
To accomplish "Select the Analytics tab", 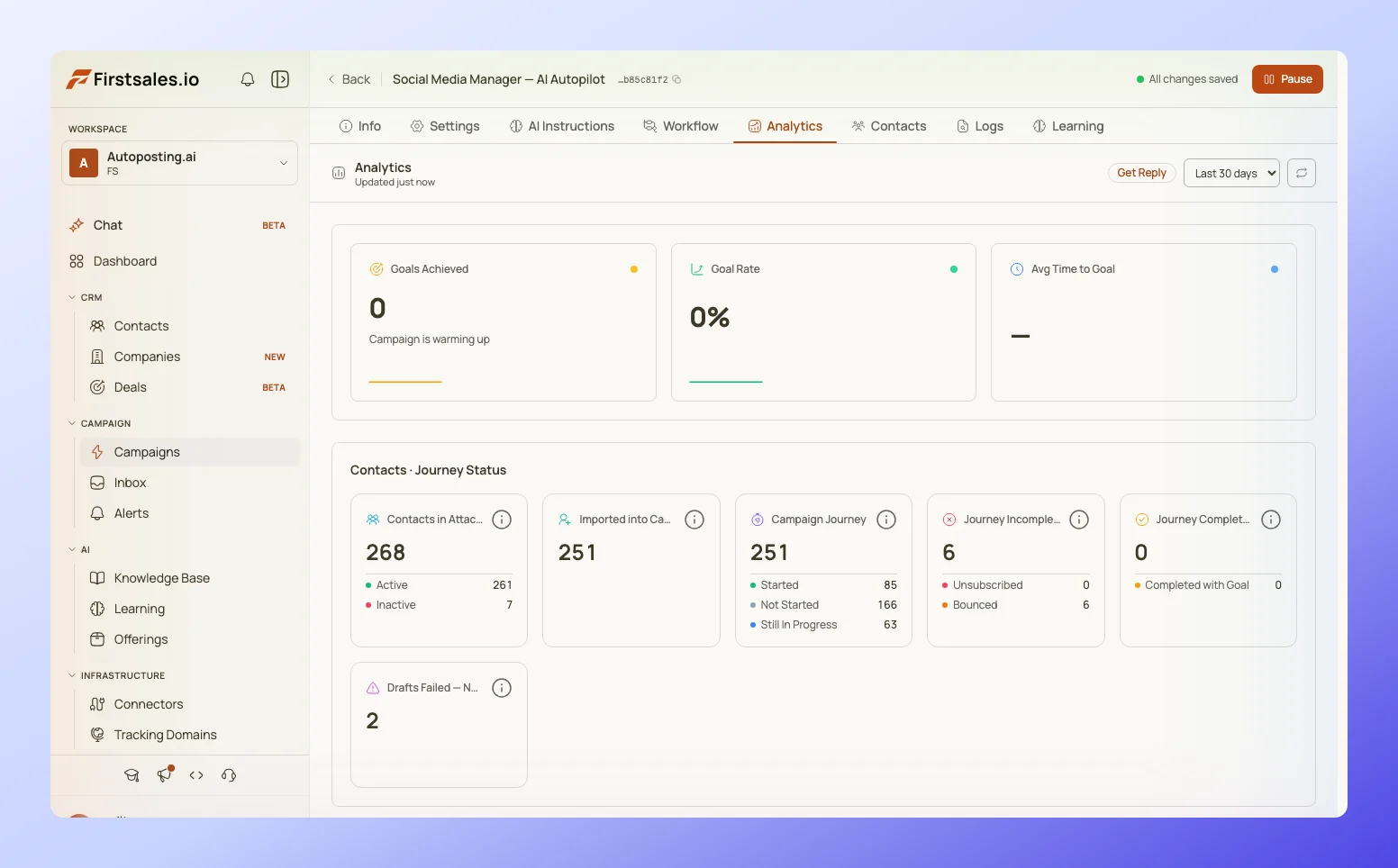I will click(x=785, y=126).
